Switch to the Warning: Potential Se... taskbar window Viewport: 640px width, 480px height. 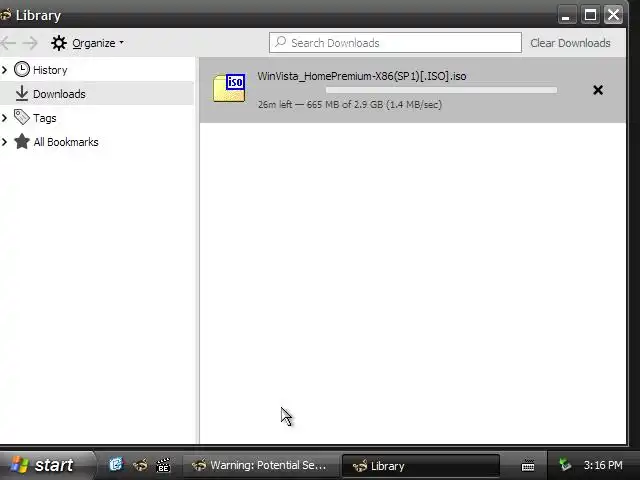[x=260, y=465]
